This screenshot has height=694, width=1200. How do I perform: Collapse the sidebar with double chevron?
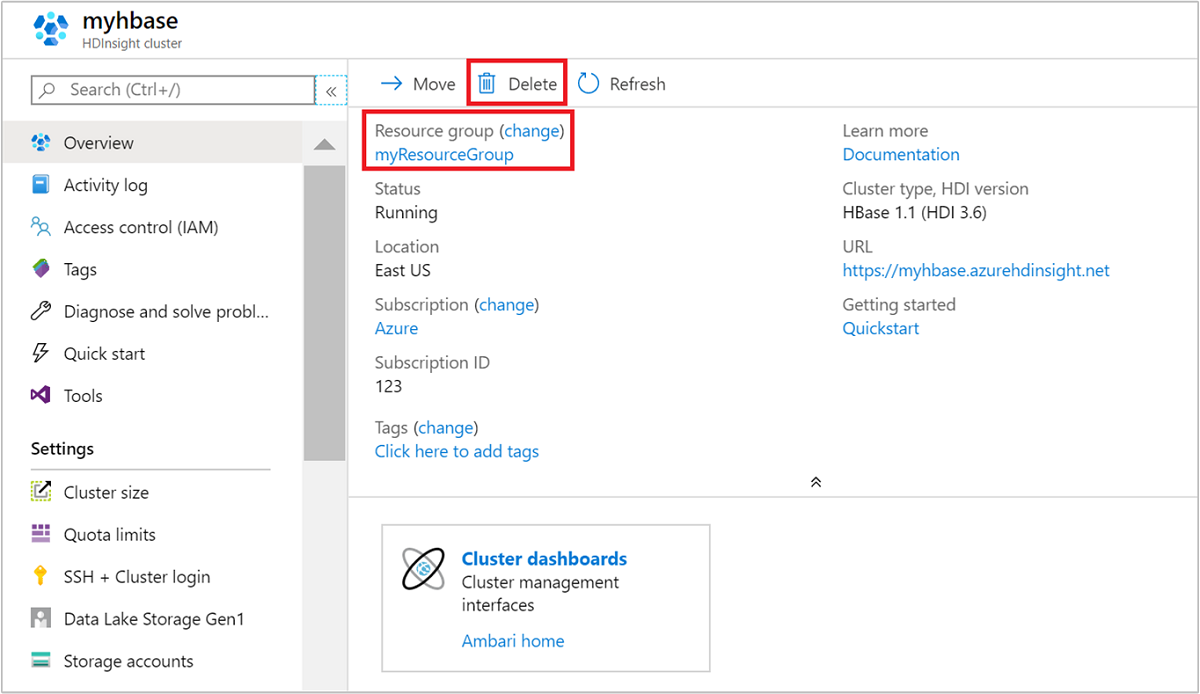[331, 90]
